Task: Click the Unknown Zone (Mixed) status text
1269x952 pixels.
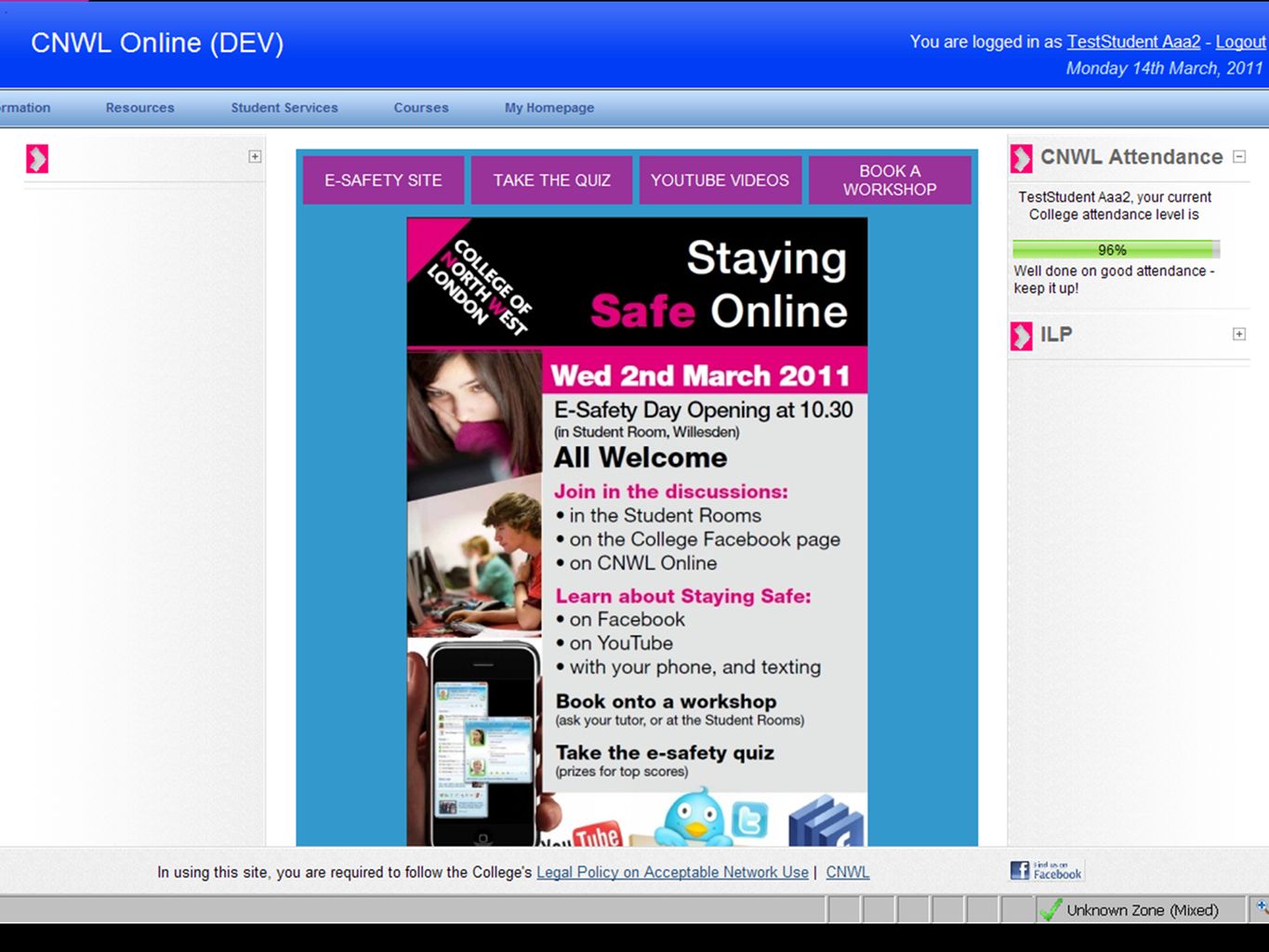Action: pyautogui.click(x=1143, y=910)
